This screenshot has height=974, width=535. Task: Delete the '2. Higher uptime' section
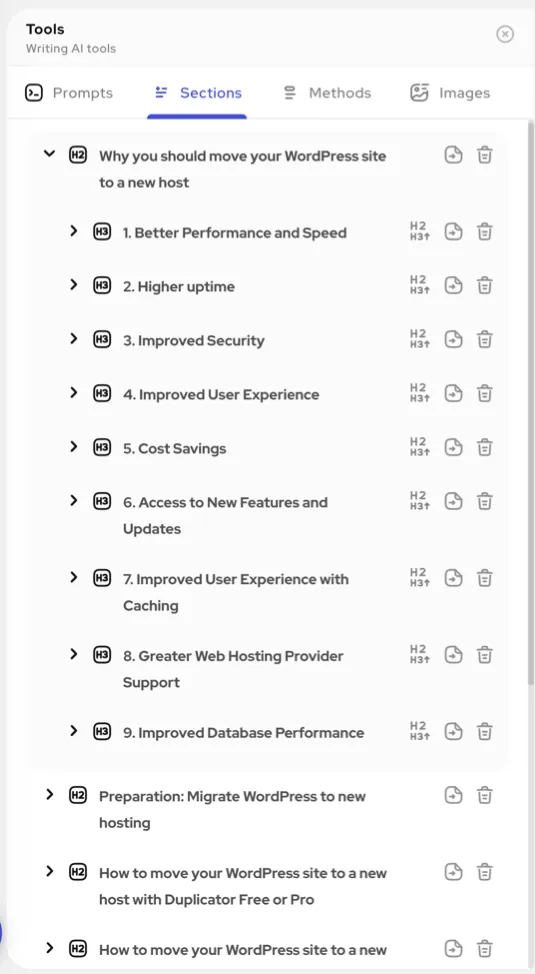(485, 286)
